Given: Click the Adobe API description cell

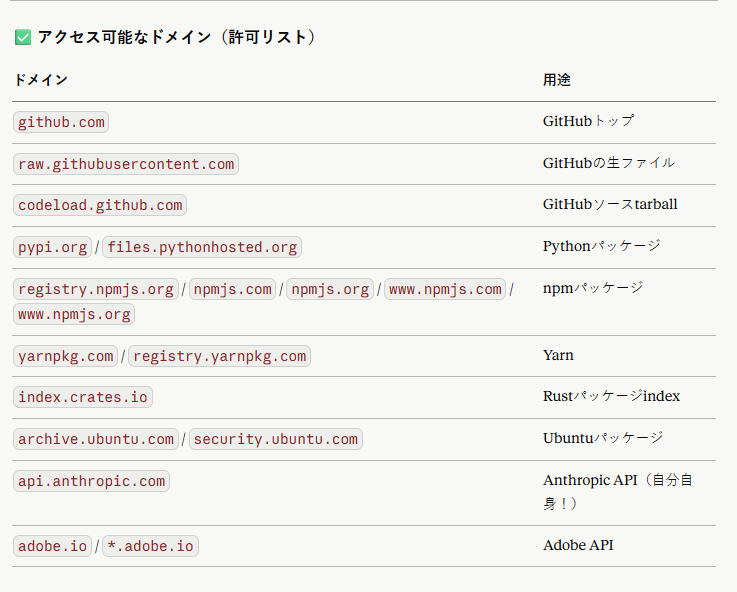Looking at the screenshot, I should click(578, 545).
